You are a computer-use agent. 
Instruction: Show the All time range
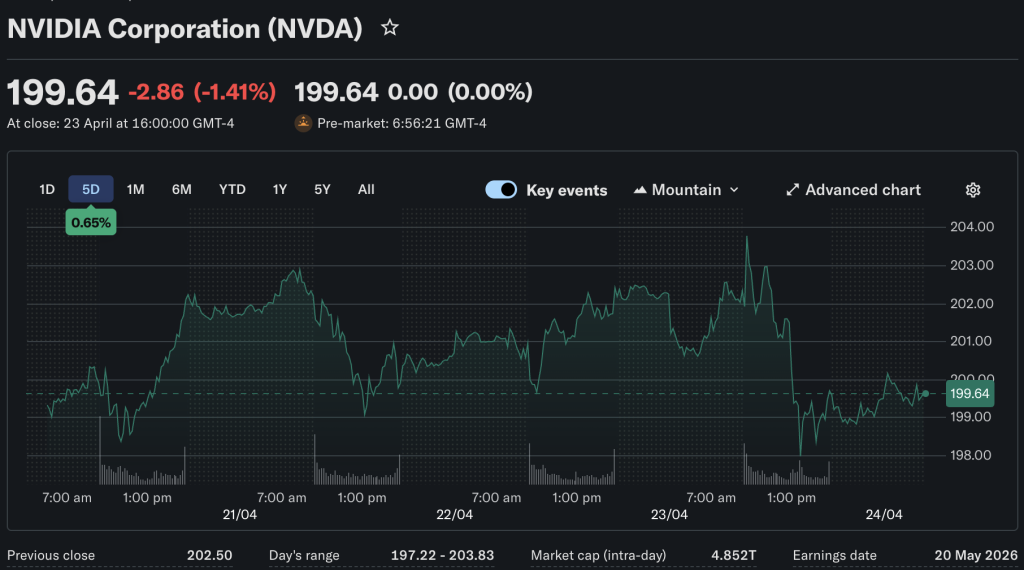coord(366,189)
